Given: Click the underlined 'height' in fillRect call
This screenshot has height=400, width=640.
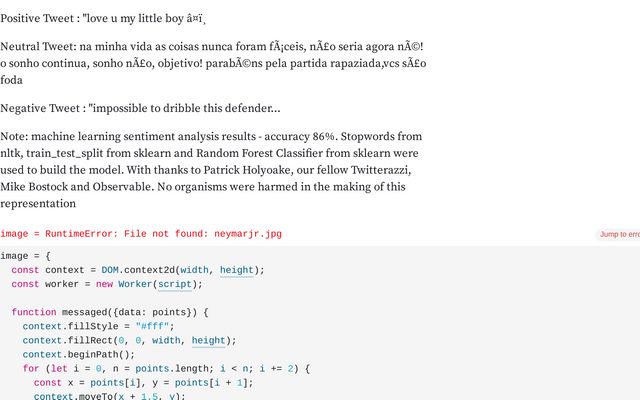Looking at the screenshot, I should [209, 340].
